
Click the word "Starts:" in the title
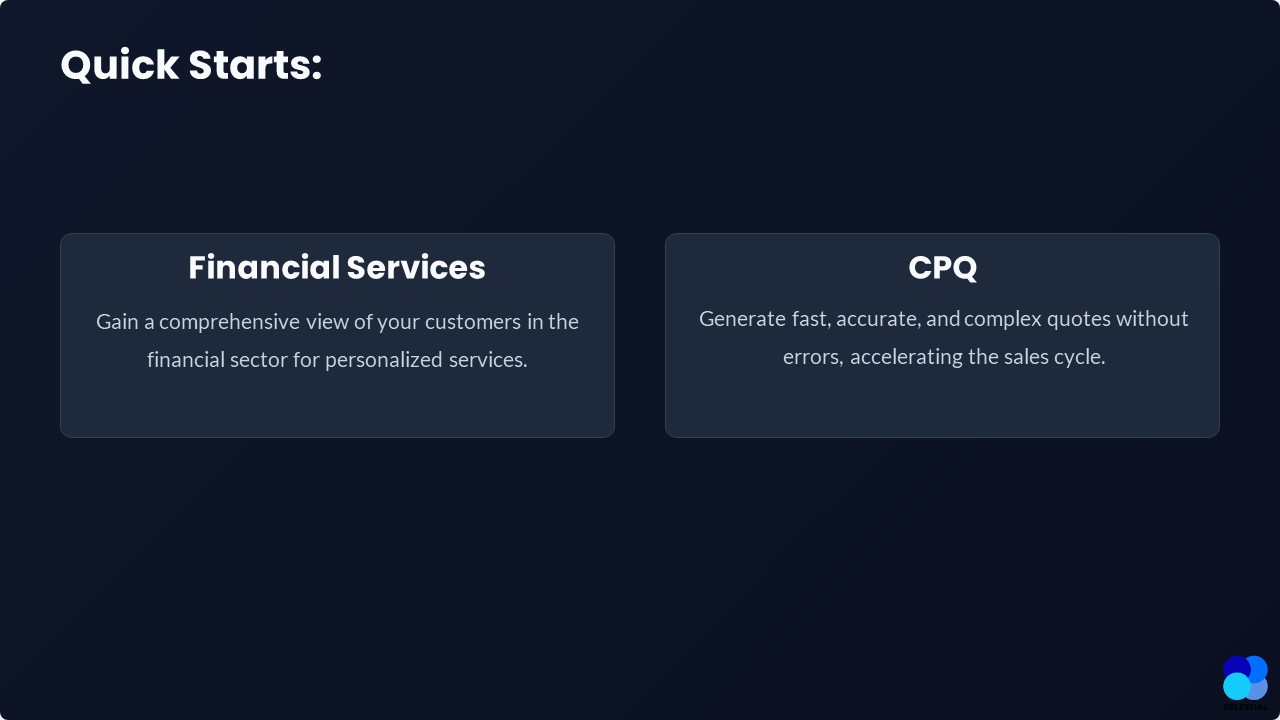pos(255,65)
